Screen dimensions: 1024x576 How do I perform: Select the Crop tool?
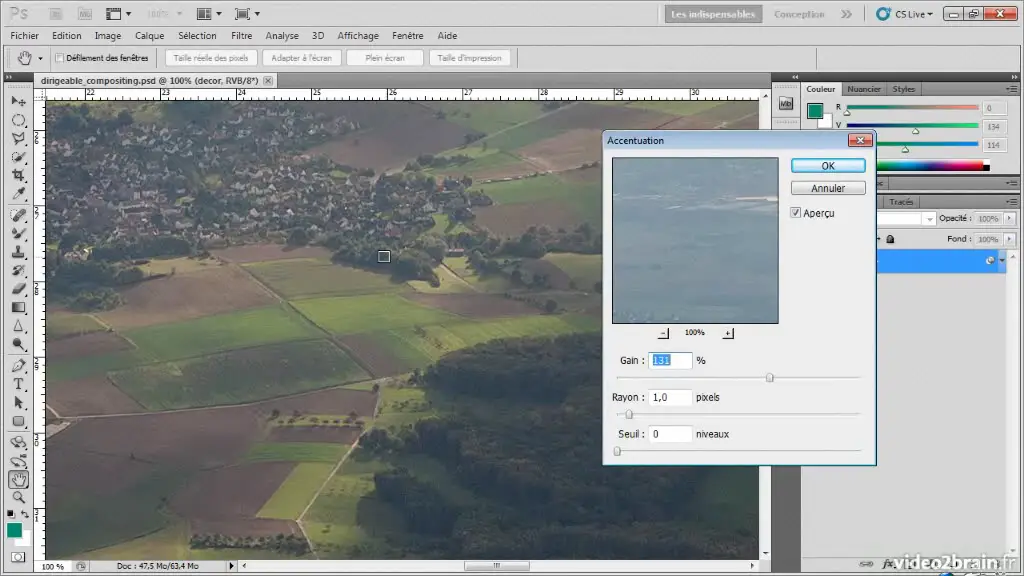[x=18, y=176]
